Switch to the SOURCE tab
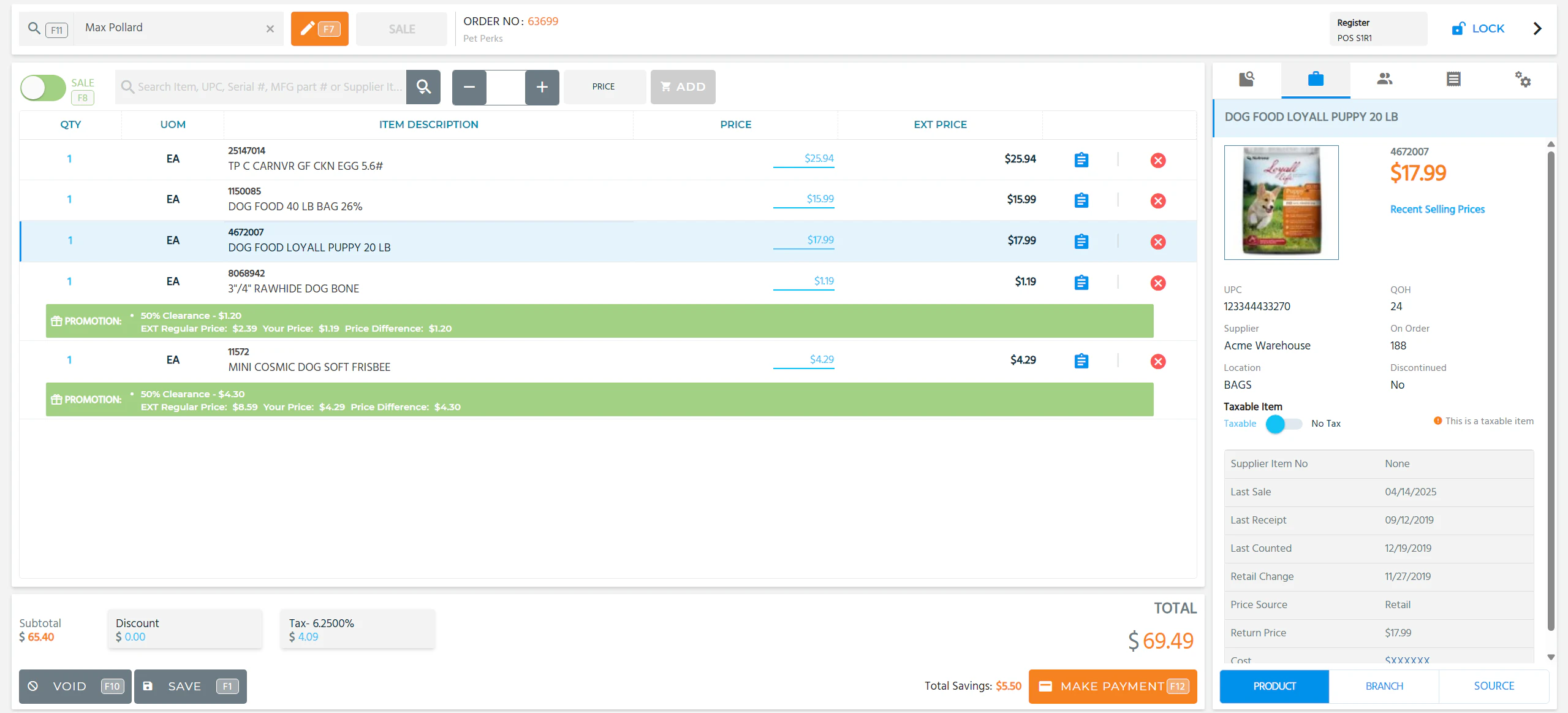 (x=1493, y=686)
